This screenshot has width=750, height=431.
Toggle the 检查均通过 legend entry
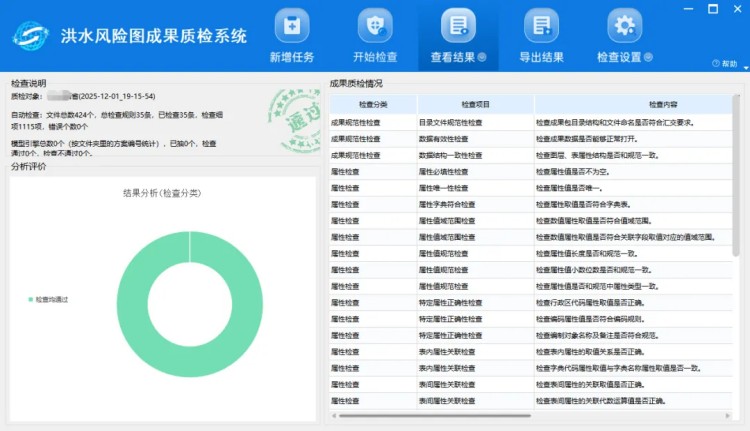click(x=50, y=299)
